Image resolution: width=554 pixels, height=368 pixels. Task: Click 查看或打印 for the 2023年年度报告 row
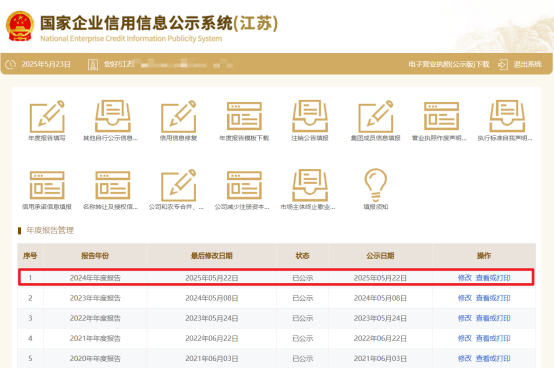493,298
